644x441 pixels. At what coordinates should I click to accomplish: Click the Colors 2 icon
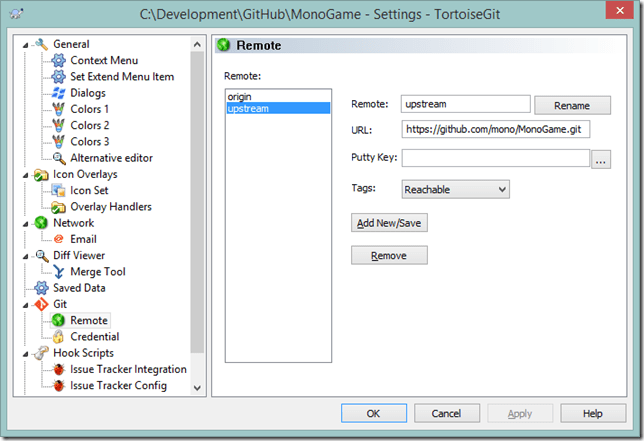(x=59, y=125)
